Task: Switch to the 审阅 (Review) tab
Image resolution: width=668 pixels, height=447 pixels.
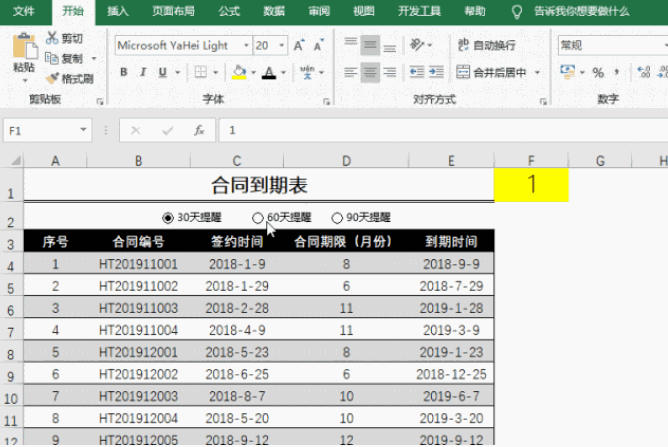Action: coord(319,12)
